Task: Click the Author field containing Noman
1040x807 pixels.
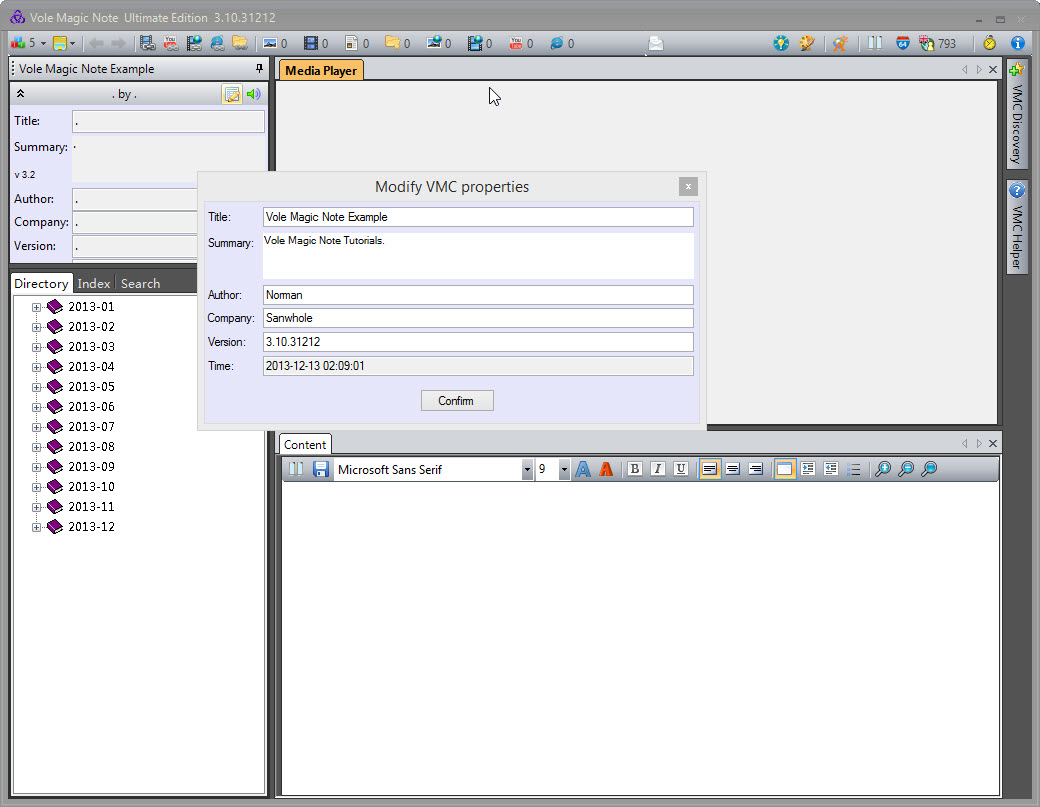Action: 478,294
